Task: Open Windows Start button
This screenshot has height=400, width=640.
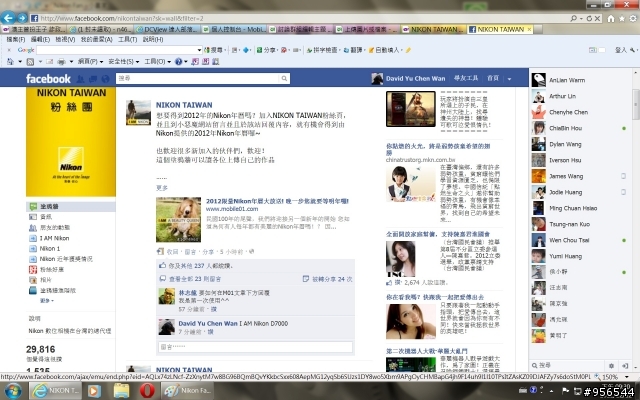Action: [12, 391]
